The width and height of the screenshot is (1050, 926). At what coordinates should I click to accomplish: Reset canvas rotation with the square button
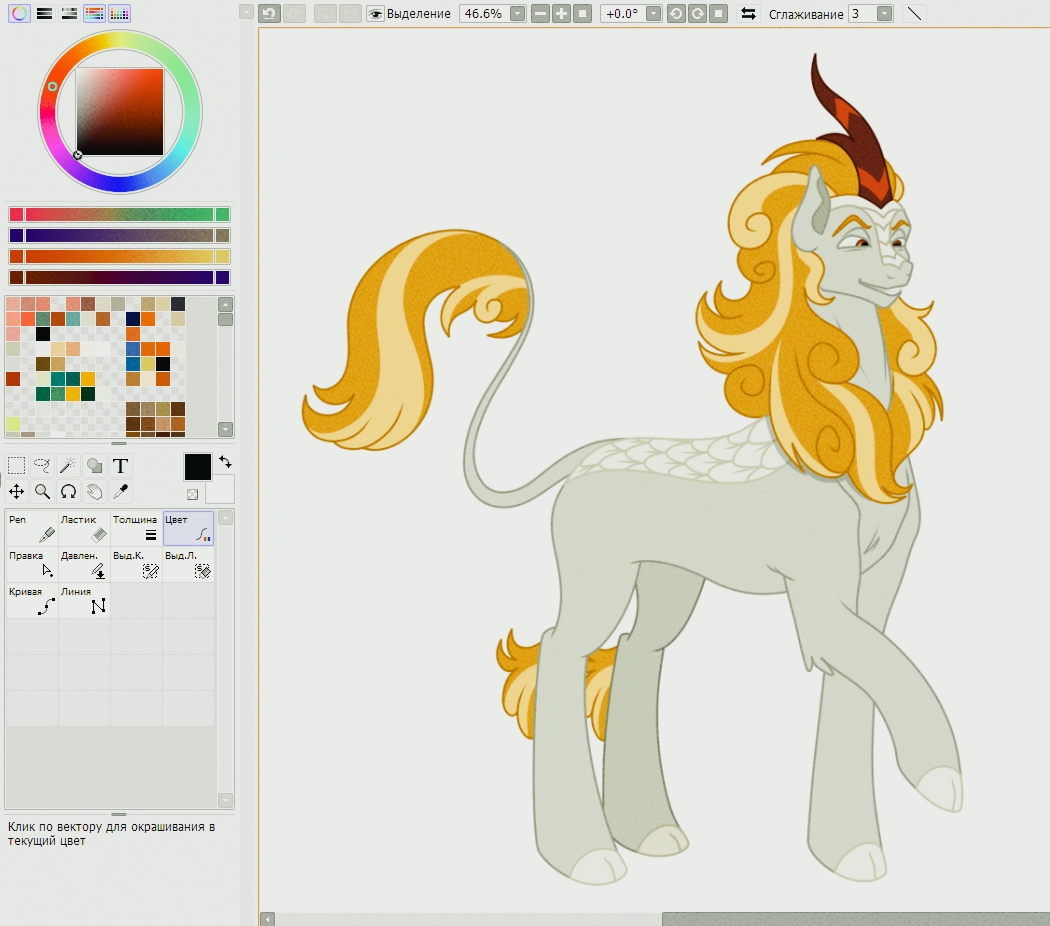[719, 13]
